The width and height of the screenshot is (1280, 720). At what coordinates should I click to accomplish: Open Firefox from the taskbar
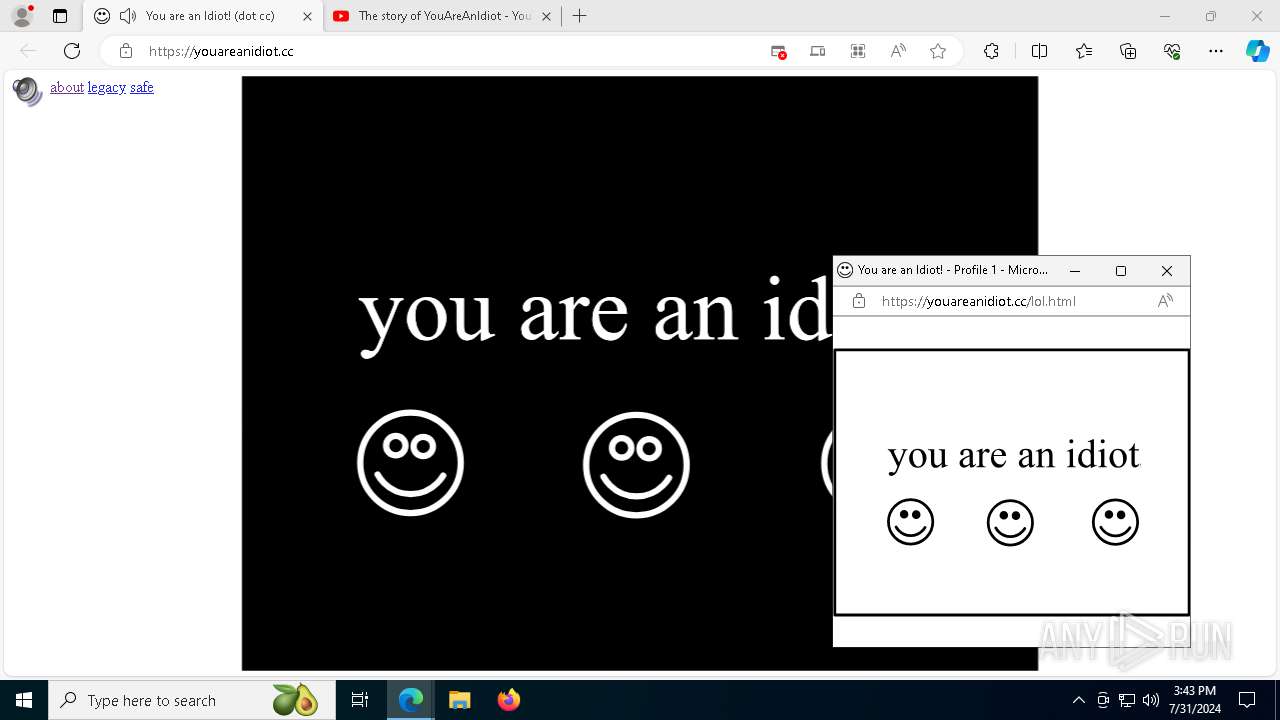tap(508, 700)
